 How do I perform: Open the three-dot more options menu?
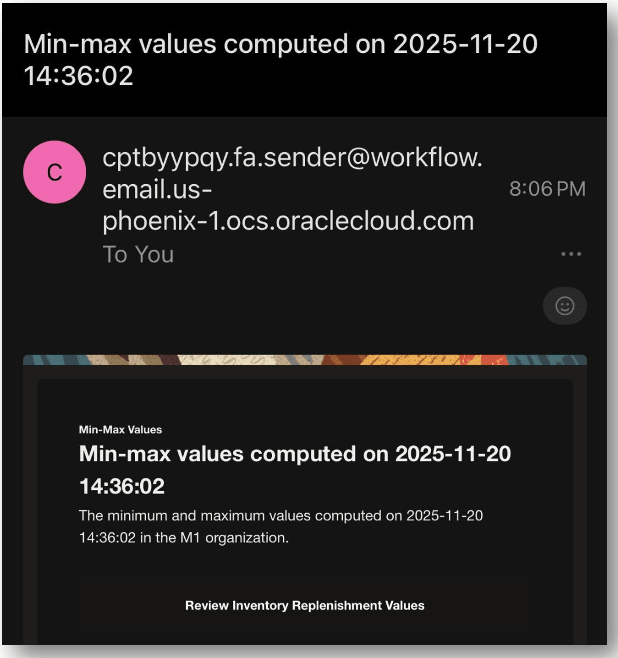tap(571, 255)
